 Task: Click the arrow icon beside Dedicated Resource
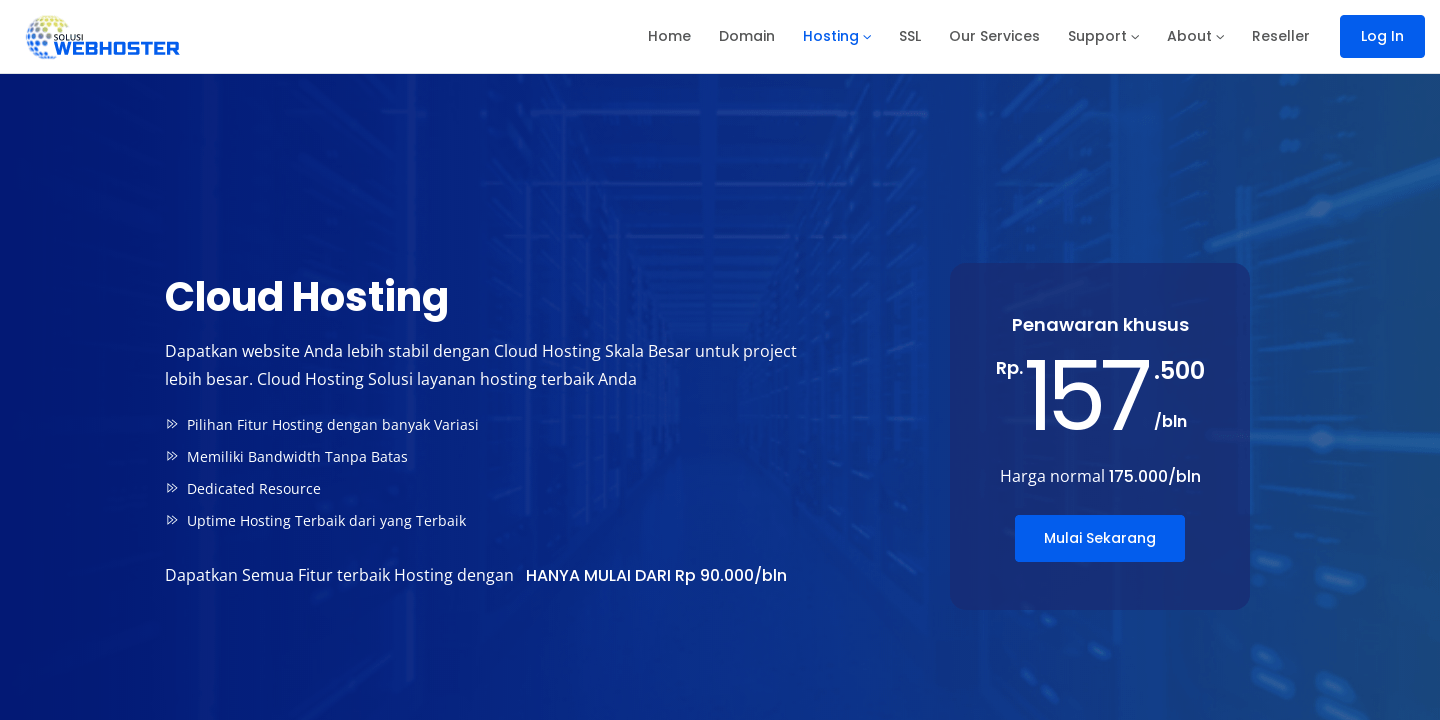(x=172, y=488)
